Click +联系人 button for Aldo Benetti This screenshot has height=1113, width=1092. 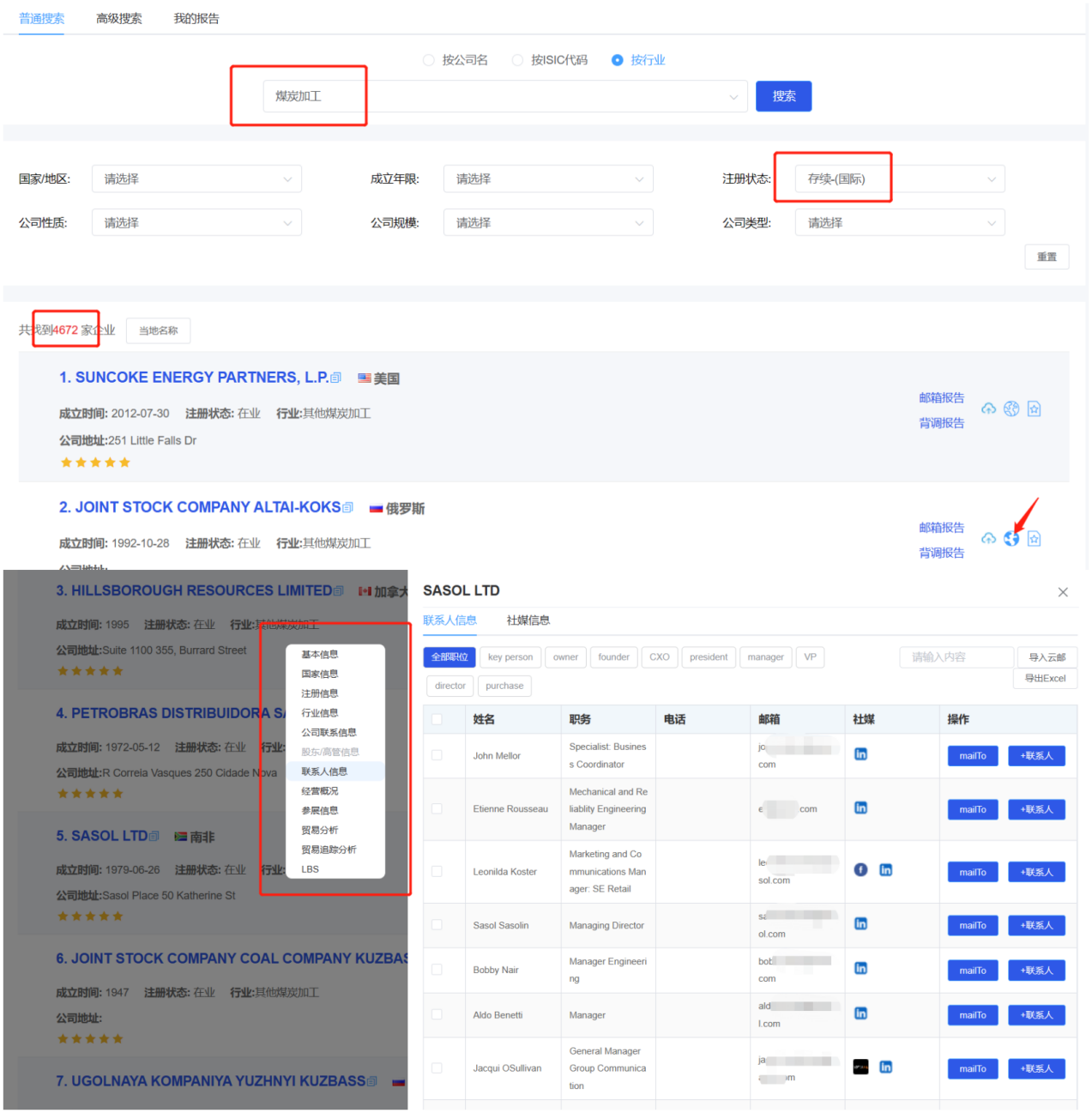click(x=1036, y=1015)
